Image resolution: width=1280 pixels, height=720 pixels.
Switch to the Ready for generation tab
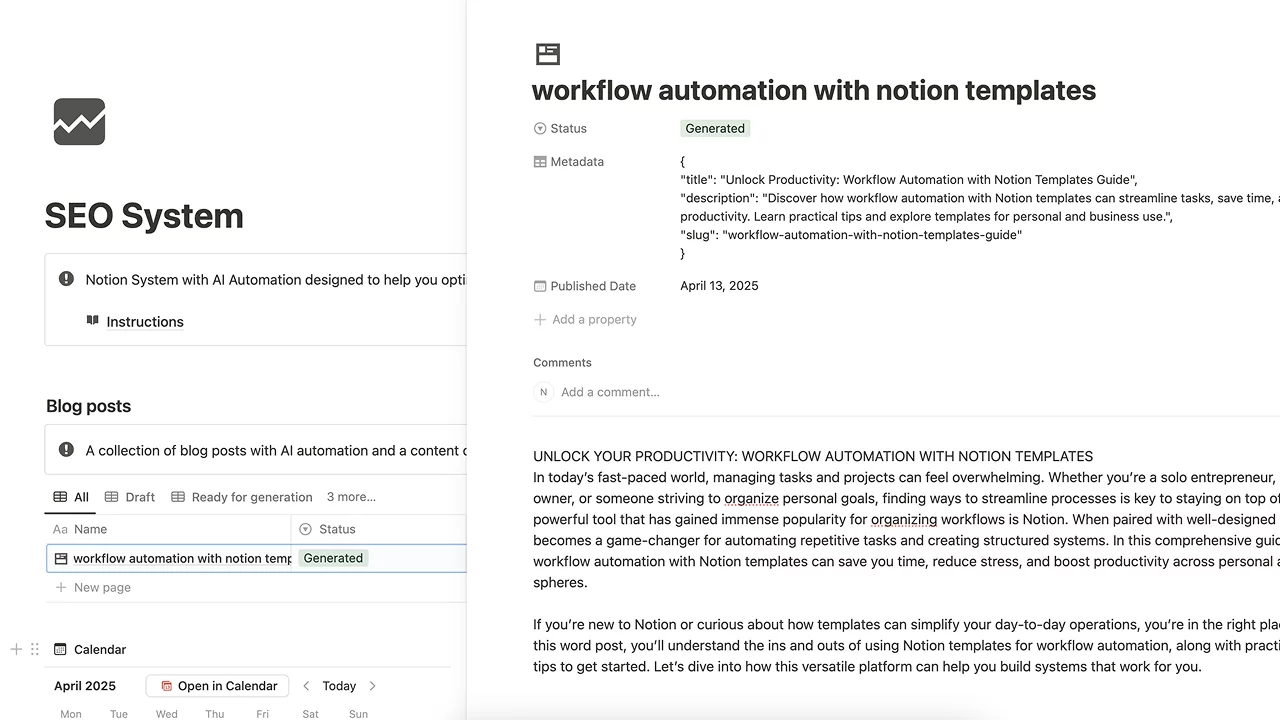click(x=242, y=497)
